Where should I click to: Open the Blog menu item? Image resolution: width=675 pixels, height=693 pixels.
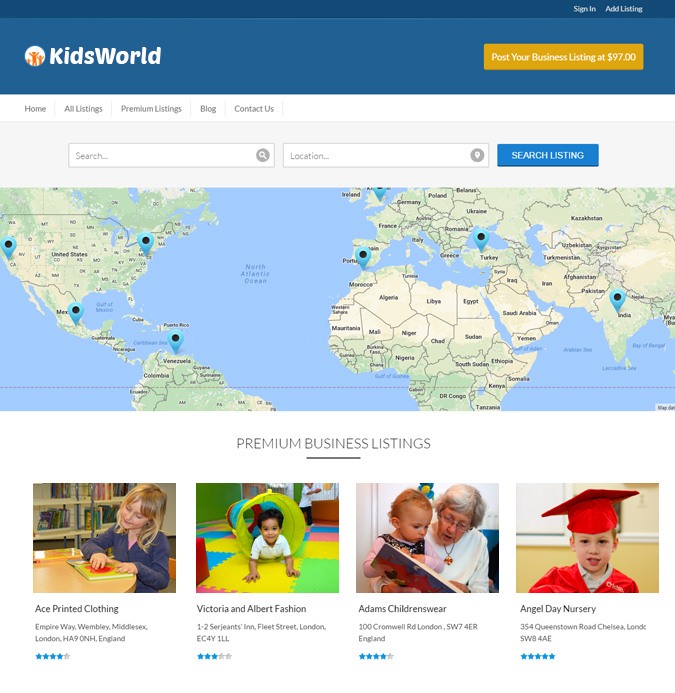(x=208, y=109)
